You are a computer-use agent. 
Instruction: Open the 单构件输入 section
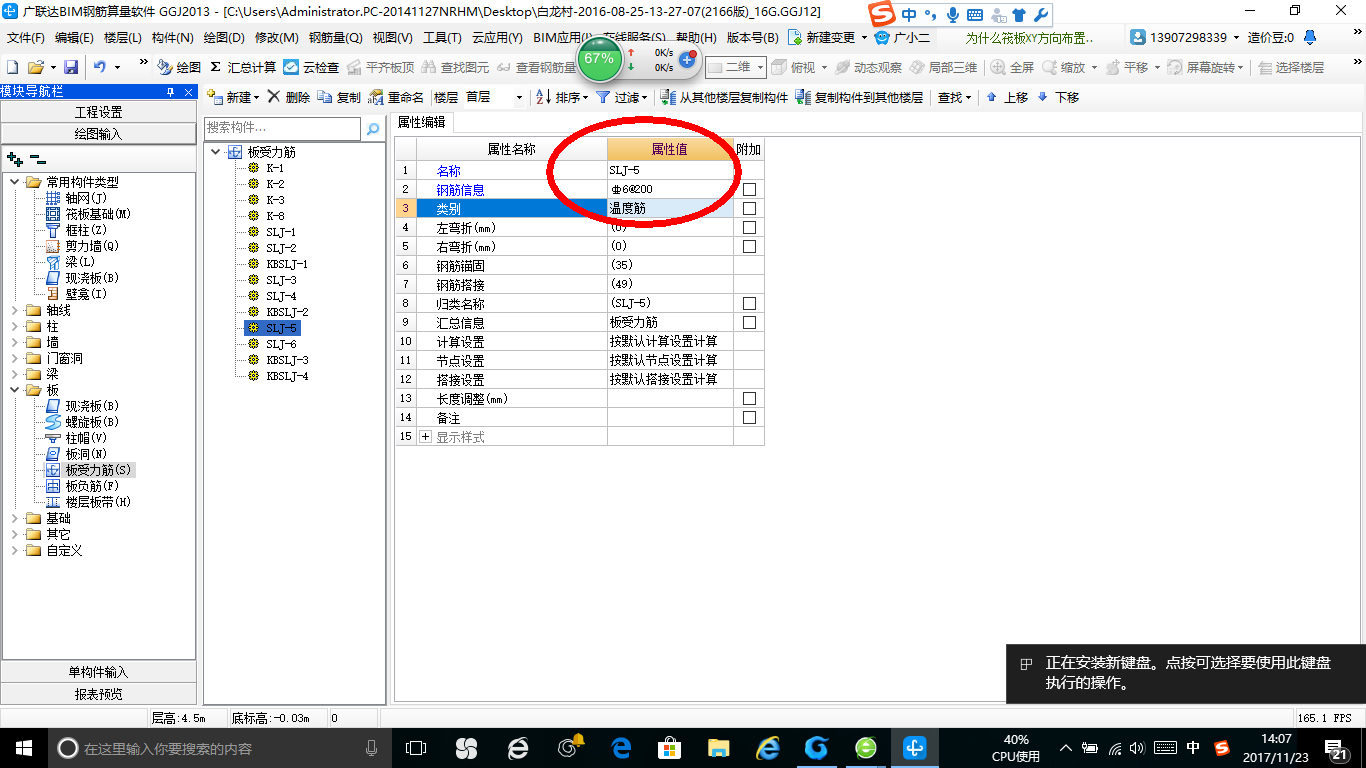point(99,672)
